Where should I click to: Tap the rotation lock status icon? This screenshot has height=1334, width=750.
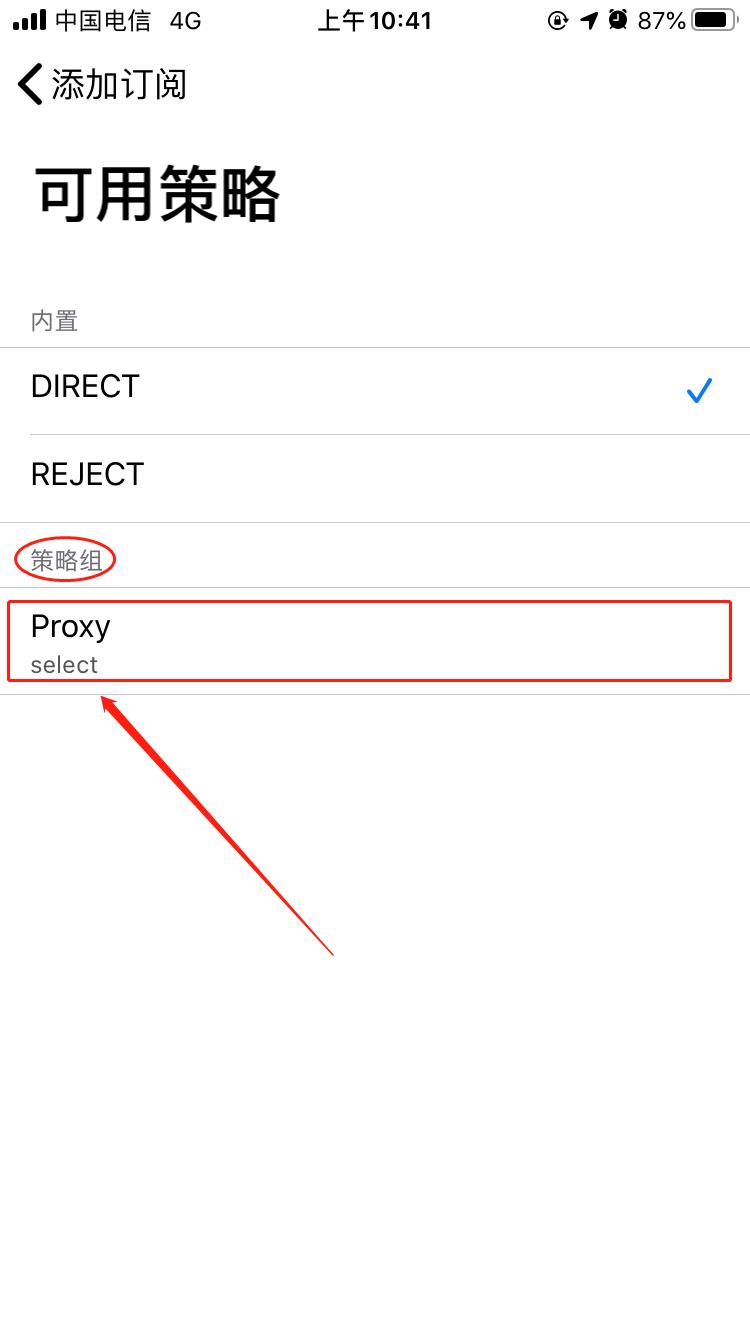(558, 20)
